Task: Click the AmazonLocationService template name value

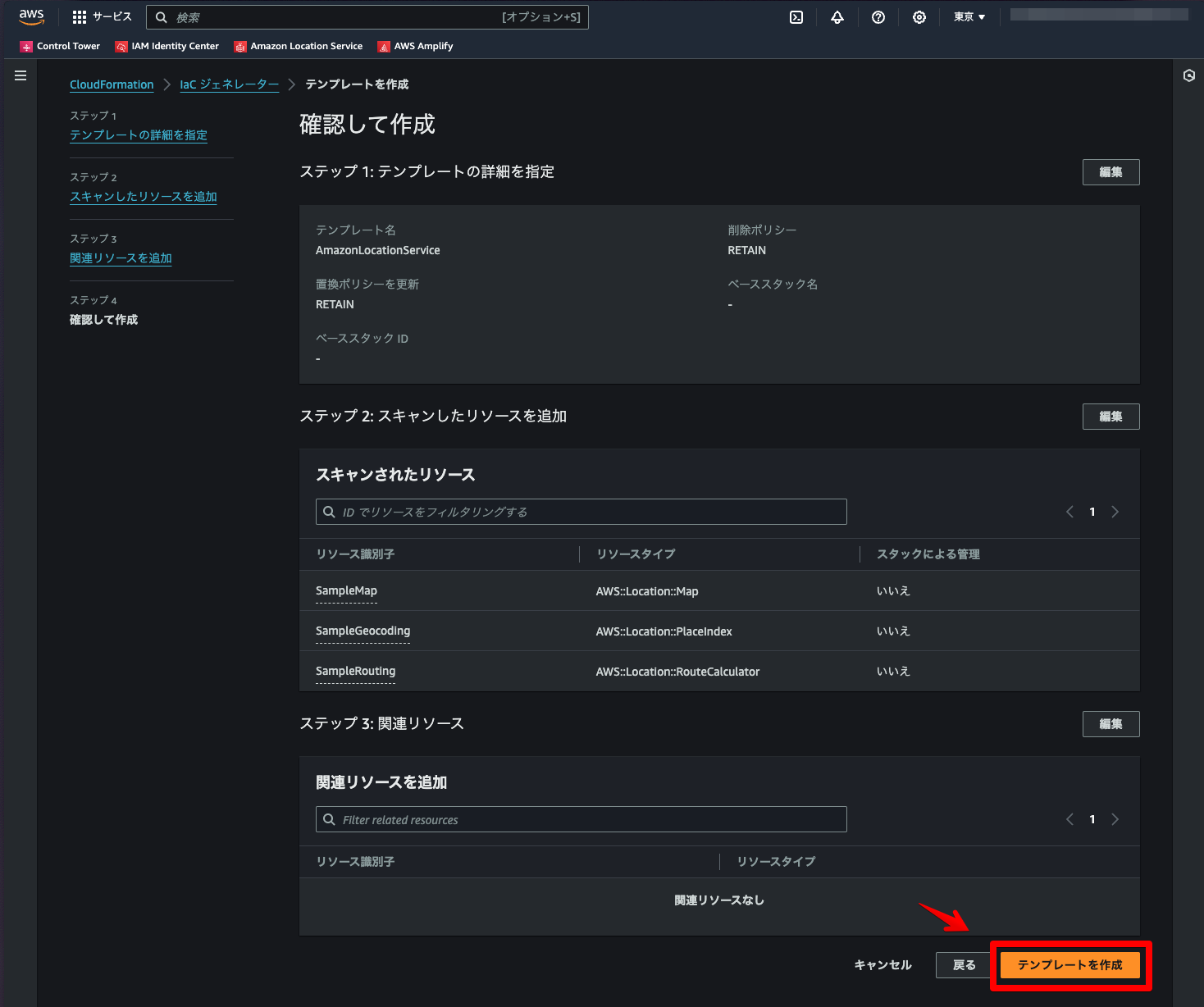Action: coord(378,250)
